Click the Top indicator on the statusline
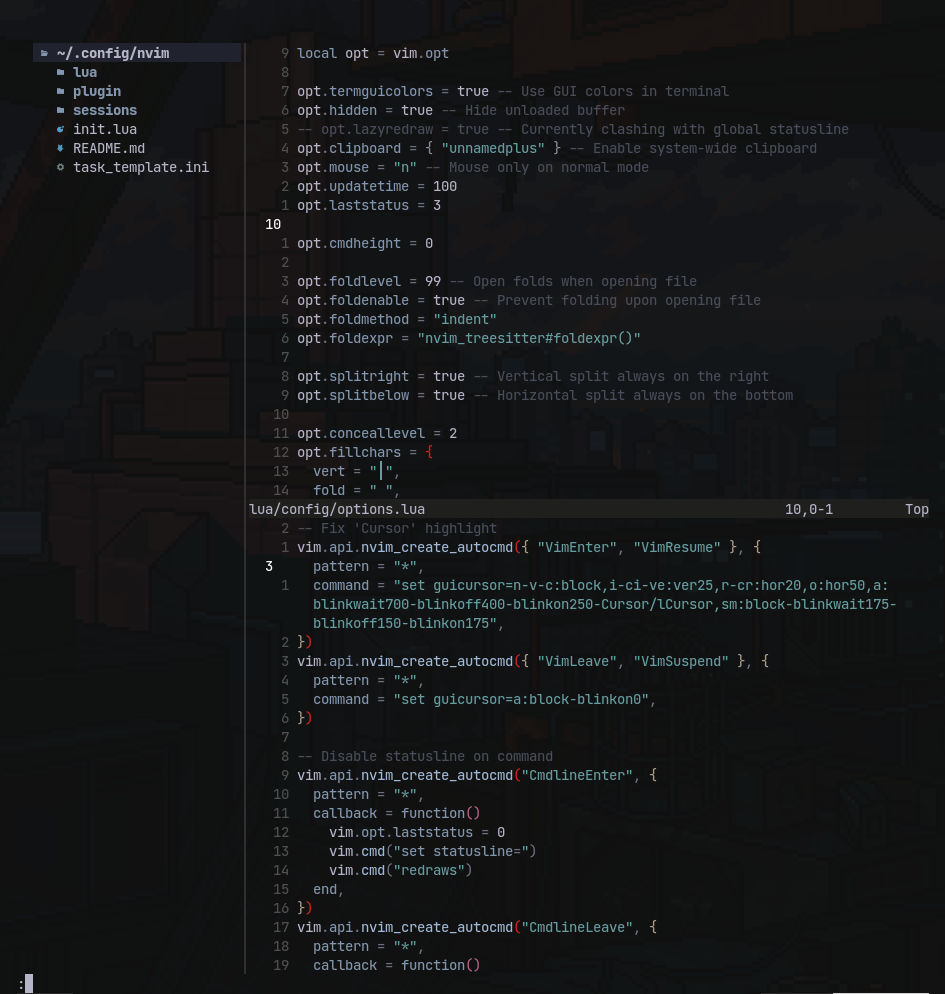945x994 pixels. (x=916, y=509)
